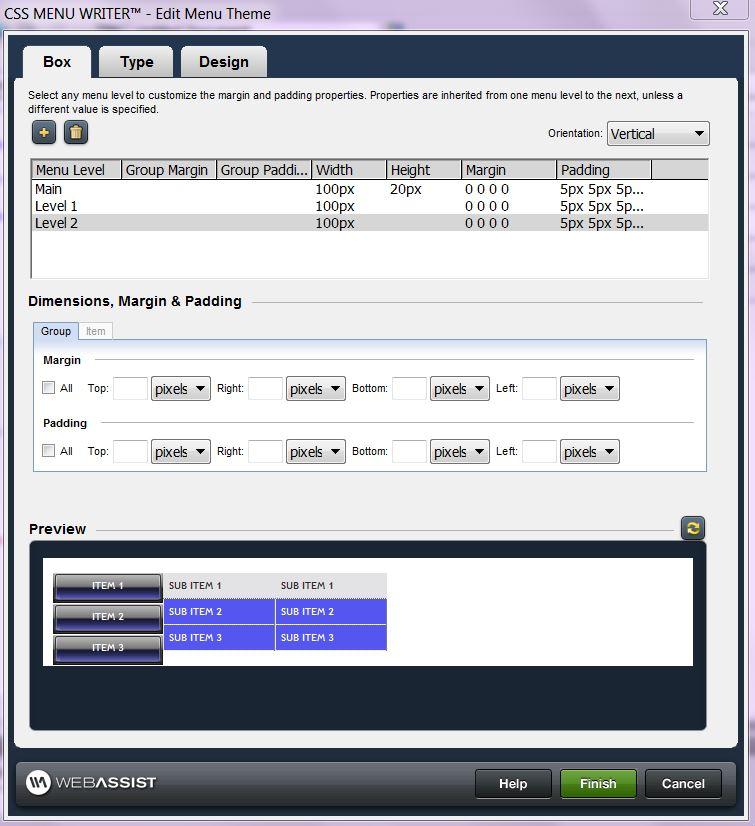755x826 pixels.
Task: Click the Margin Bottom input field
Action: (409, 389)
